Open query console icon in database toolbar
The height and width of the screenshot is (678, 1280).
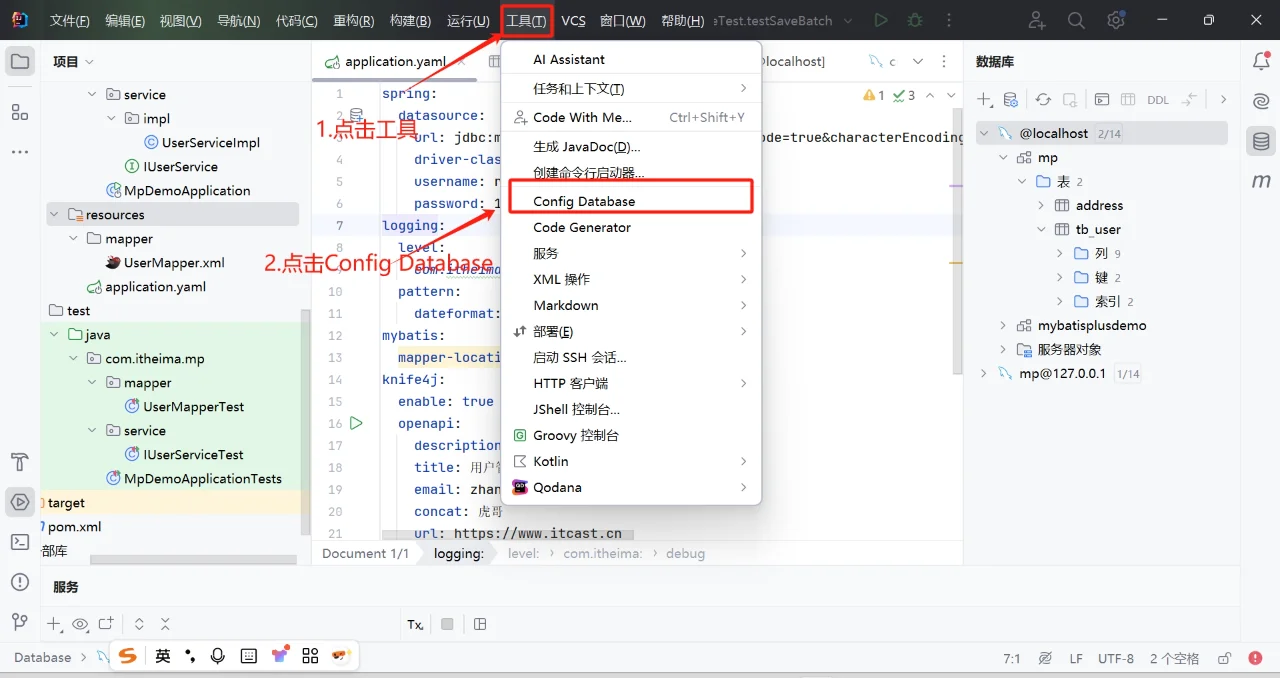[1101, 100]
